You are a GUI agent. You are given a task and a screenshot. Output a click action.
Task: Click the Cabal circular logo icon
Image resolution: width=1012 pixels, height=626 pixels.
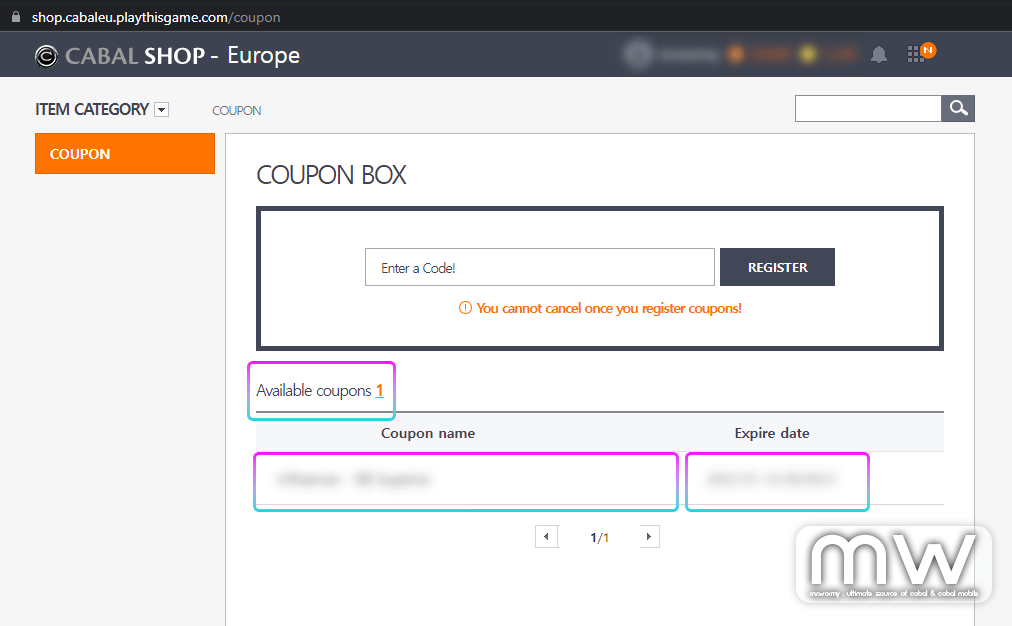(x=46, y=56)
